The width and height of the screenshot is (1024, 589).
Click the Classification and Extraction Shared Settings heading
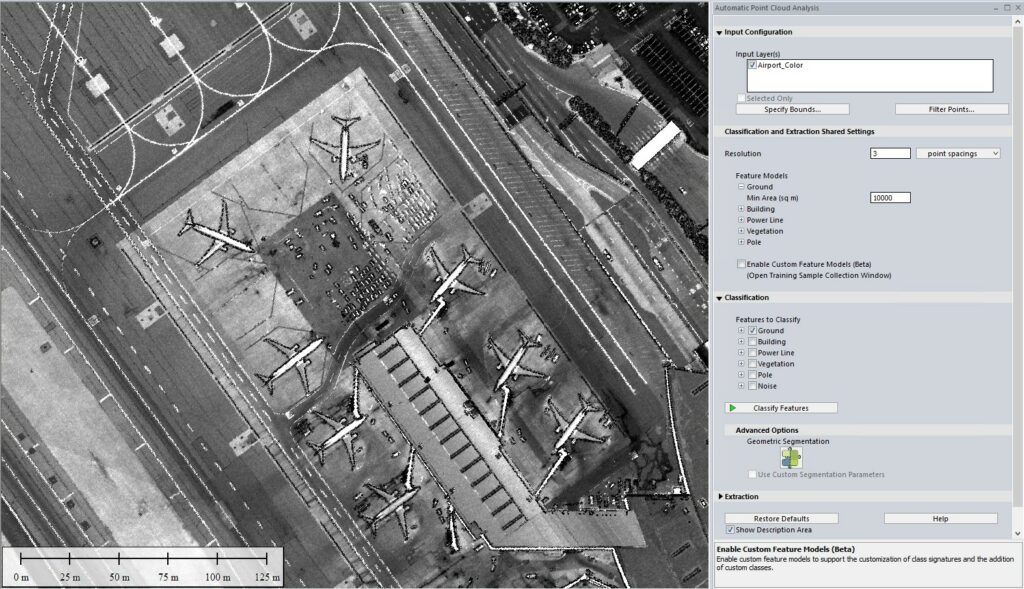point(799,132)
